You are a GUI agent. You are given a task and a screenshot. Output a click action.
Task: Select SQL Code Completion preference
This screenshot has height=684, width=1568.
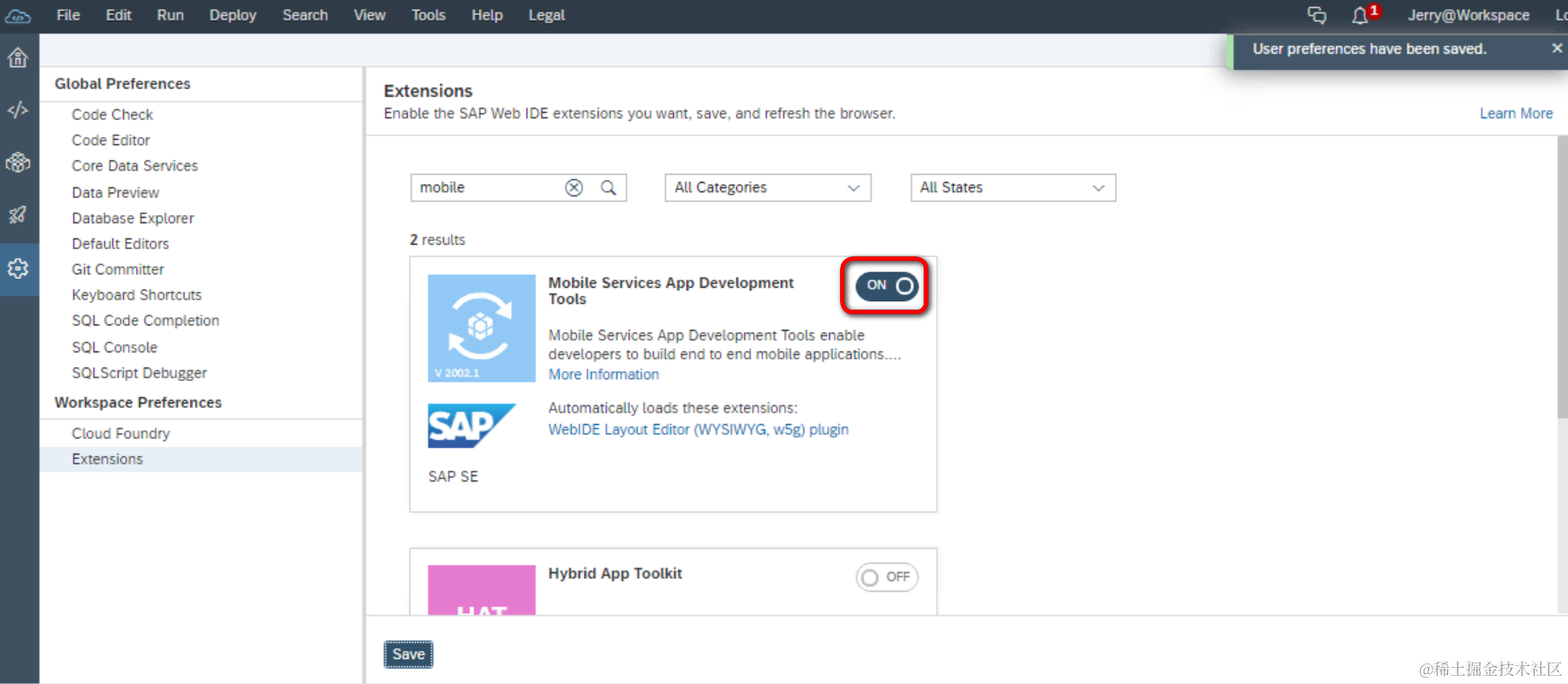[x=145, y=320]
